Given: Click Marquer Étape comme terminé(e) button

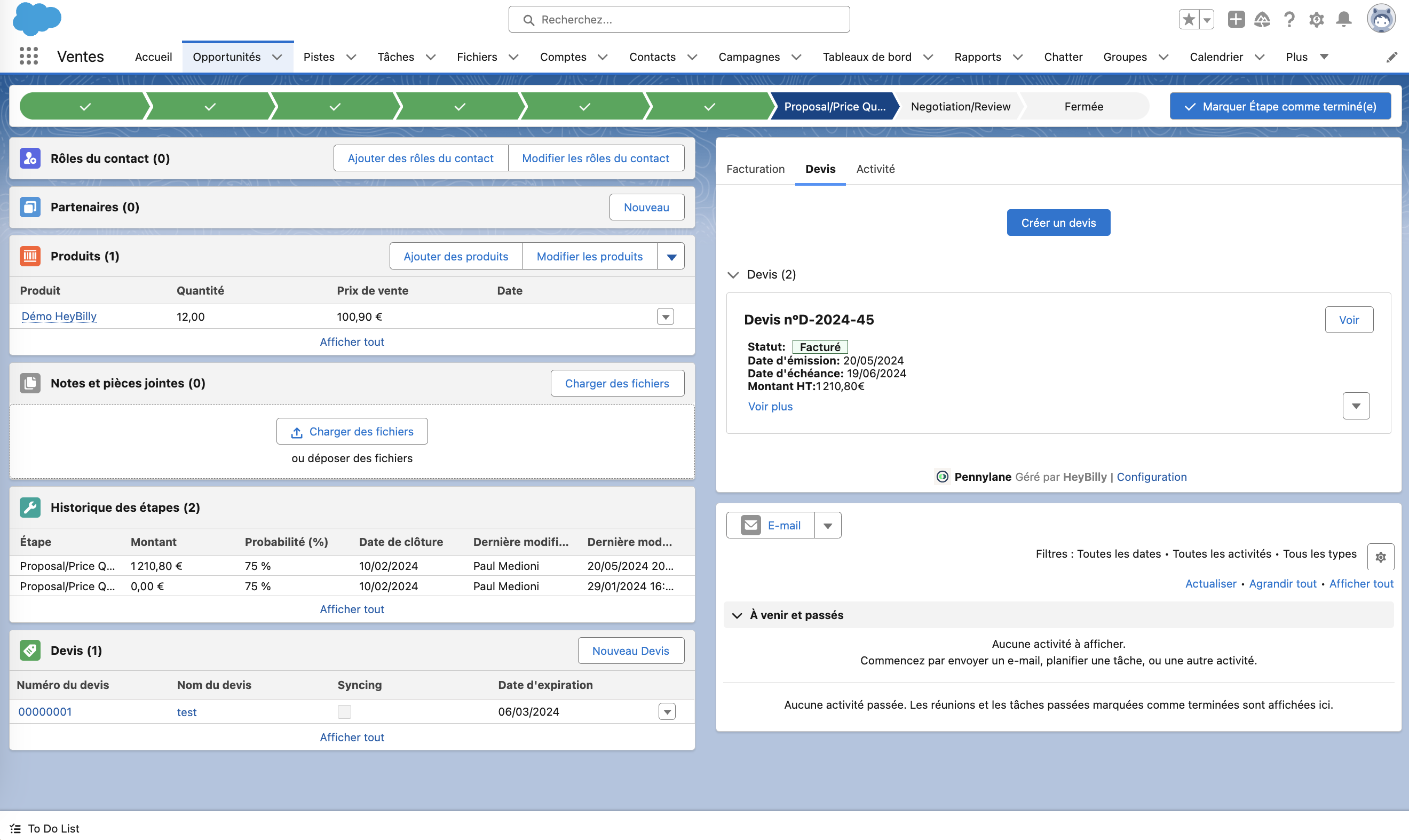Looking at the screenshot, I should 1280,106.
